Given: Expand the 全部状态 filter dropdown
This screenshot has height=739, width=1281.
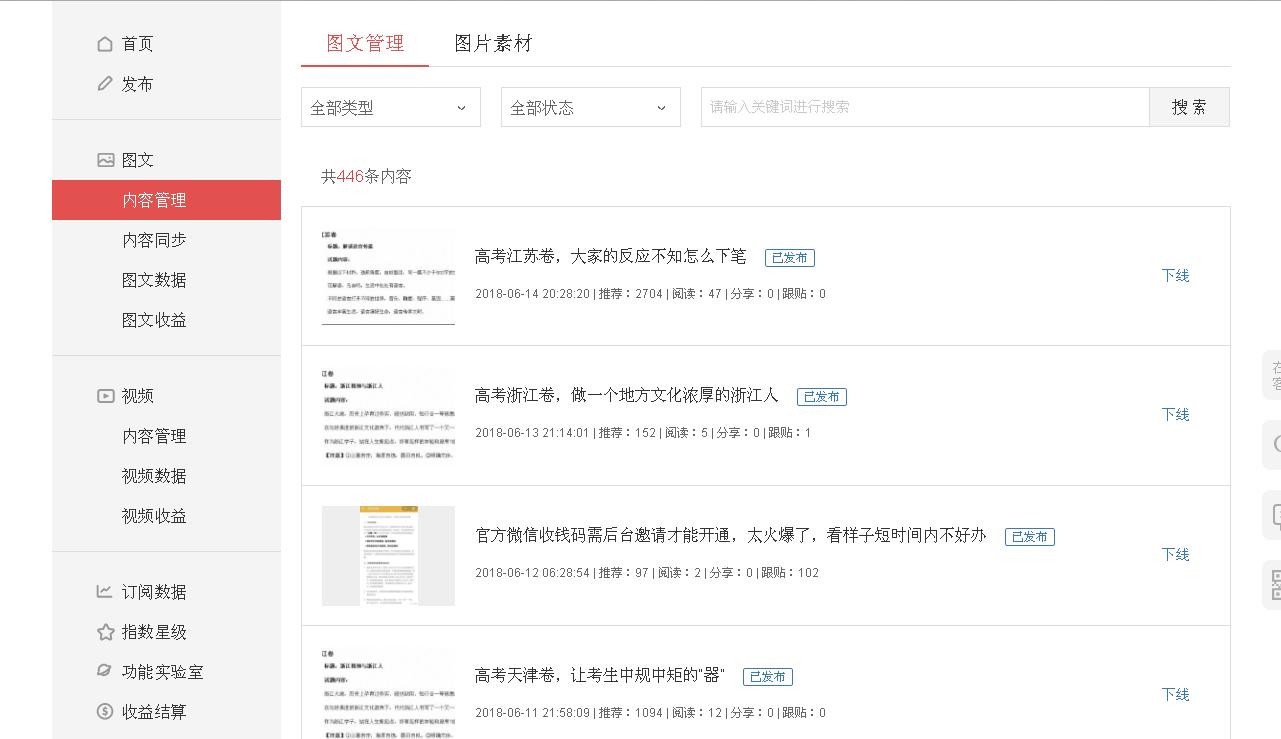Looking at the screenshot, I should click(x=590, y=107).
